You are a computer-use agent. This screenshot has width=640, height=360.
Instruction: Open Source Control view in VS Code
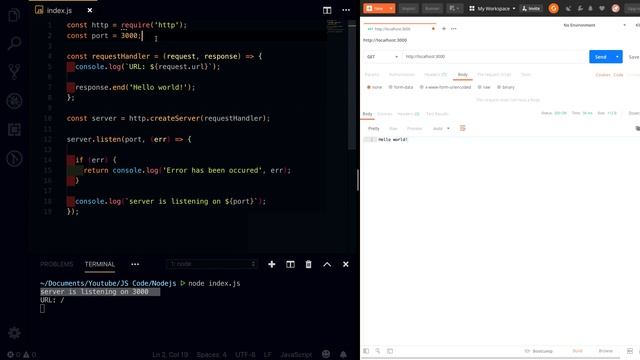click(x=14, y=71)
